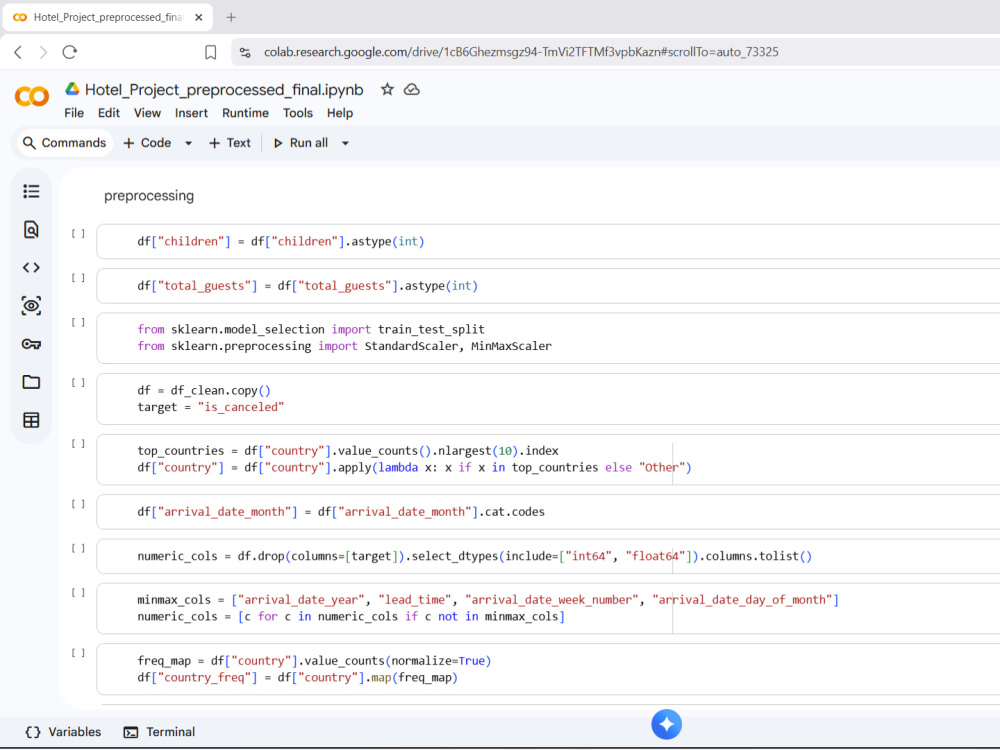Open the Edit menu

(108, 113)
